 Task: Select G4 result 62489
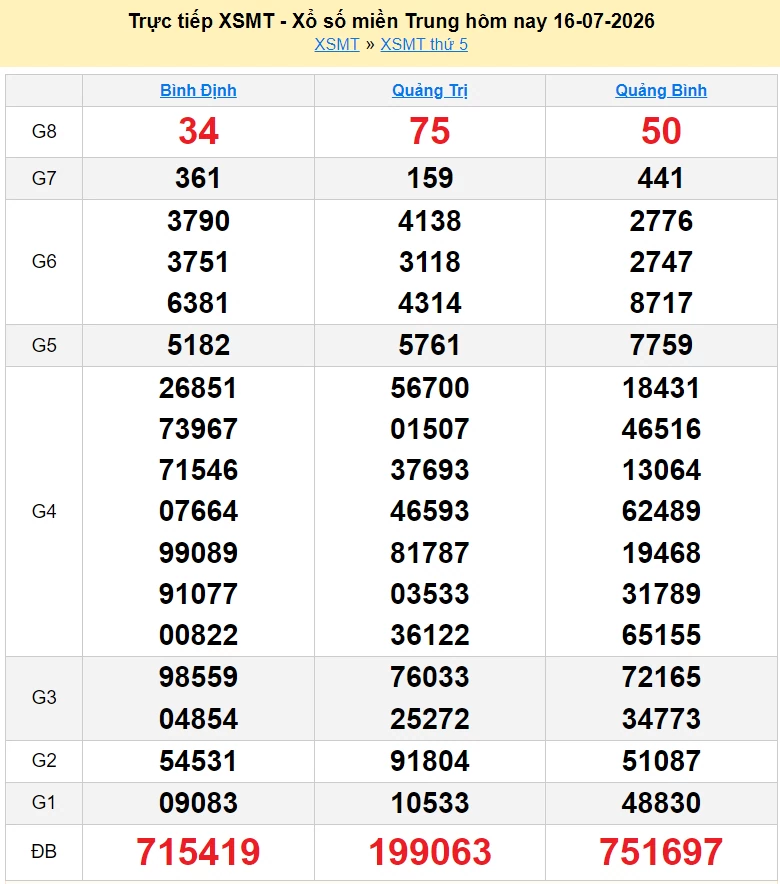coord(661,511)
